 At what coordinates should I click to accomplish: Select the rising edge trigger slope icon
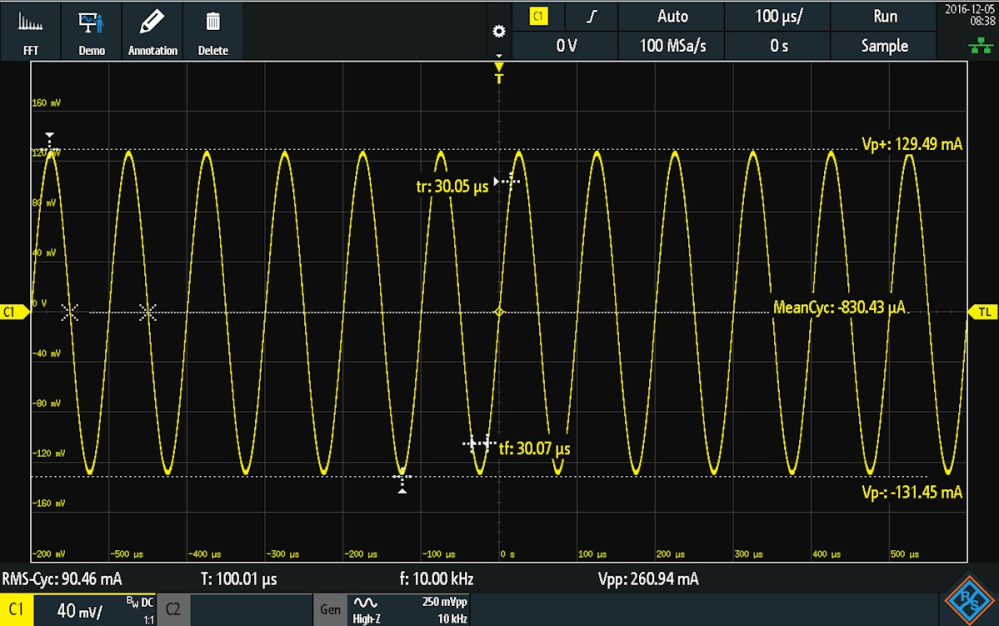(593, 16)
